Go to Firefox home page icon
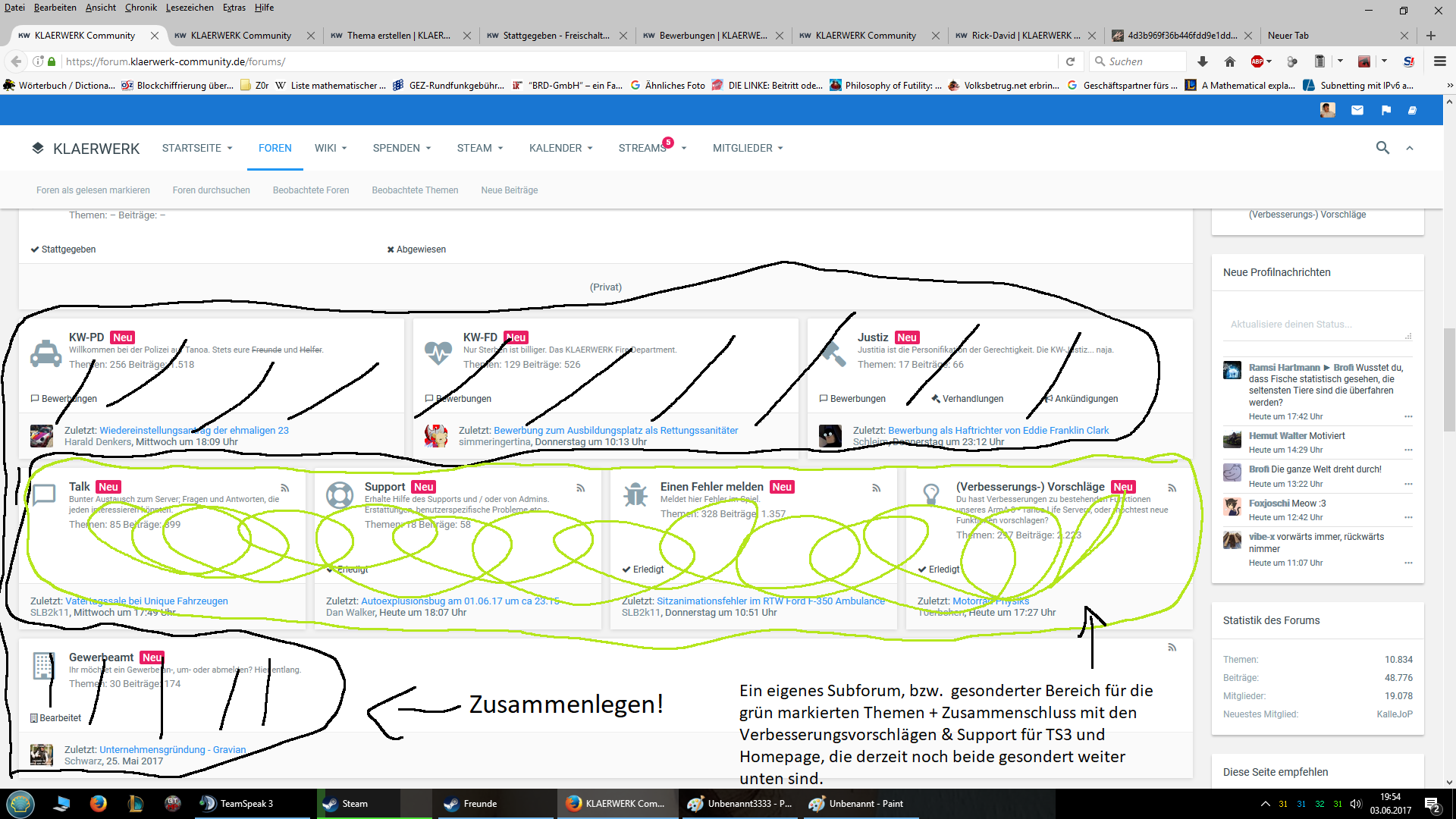The height and width of the screenshot is (819, 1456). (x=1230, y=61)
